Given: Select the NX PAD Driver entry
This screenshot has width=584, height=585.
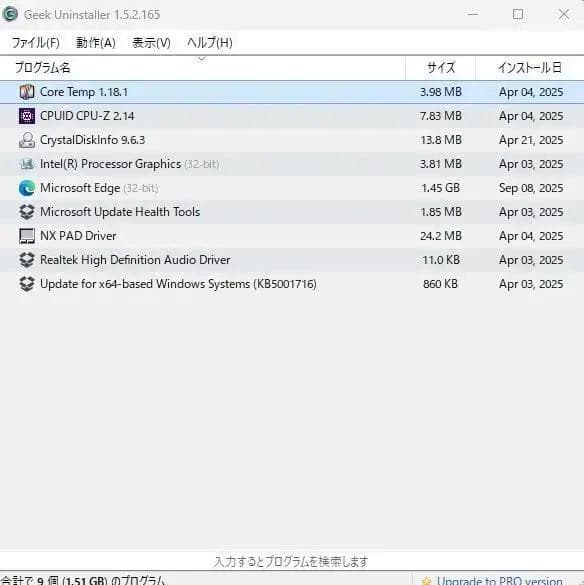Looking at the screenshot, I should coord(292,236).
